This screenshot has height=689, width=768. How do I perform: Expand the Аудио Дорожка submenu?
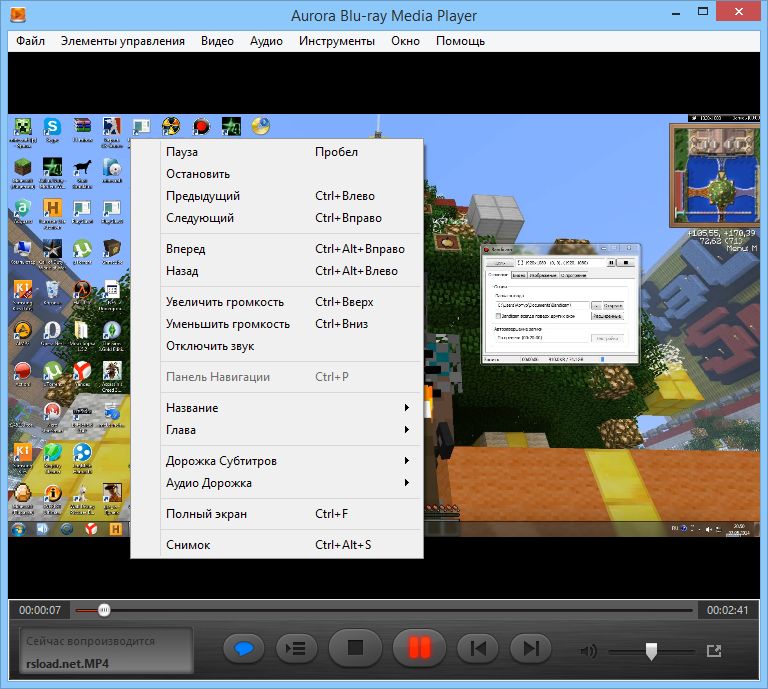click(x=277, y=483)
